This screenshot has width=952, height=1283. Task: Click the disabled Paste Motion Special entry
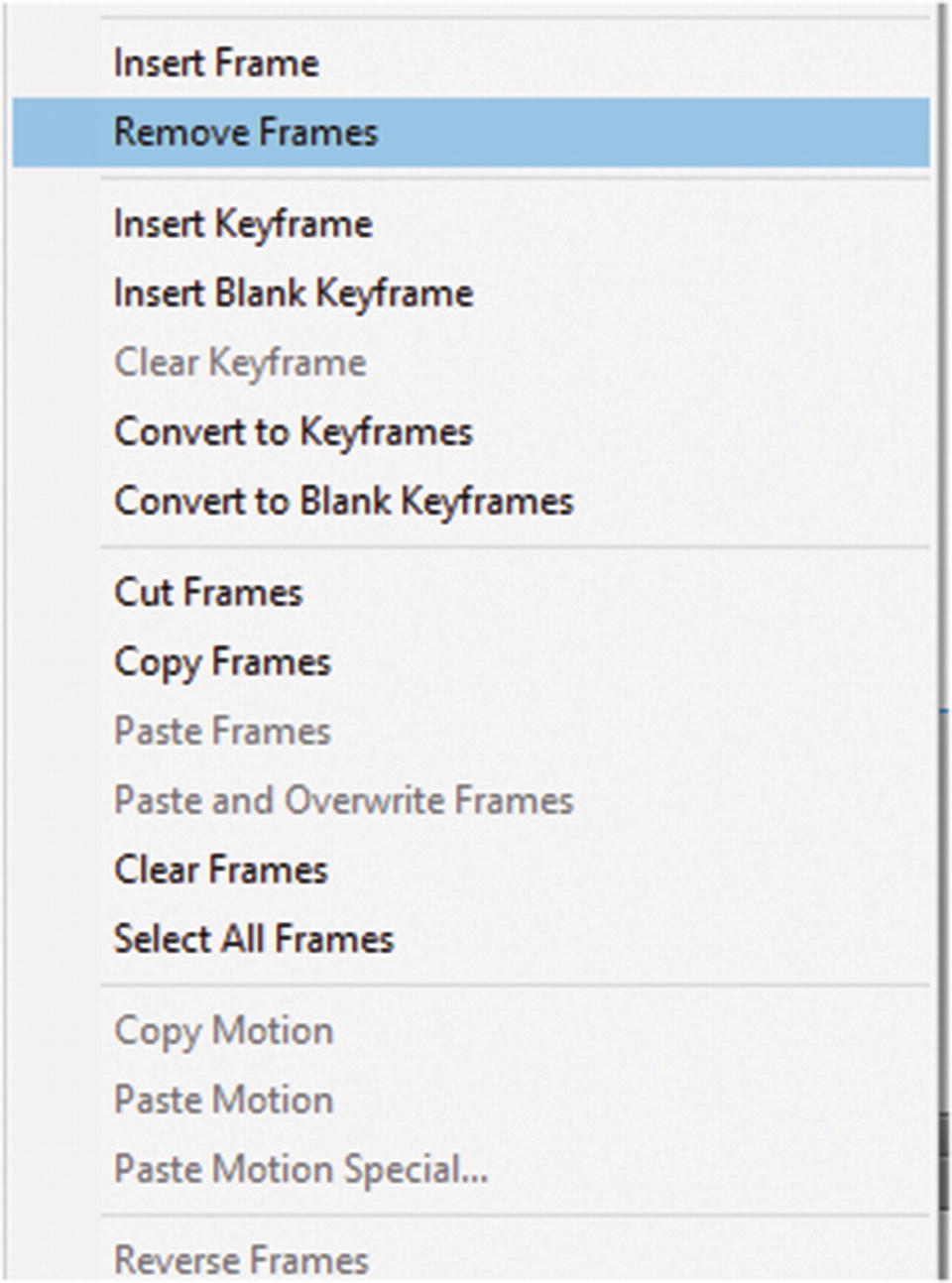[301, 1169]
